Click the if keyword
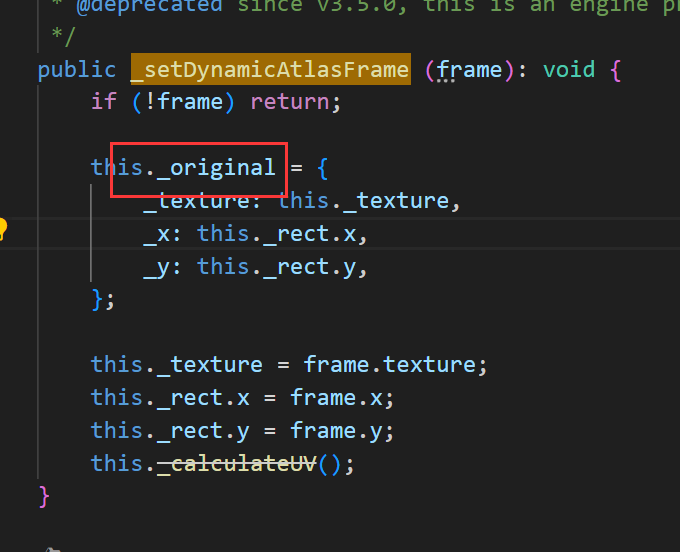 pyautogui.click(x=103, y=102)
